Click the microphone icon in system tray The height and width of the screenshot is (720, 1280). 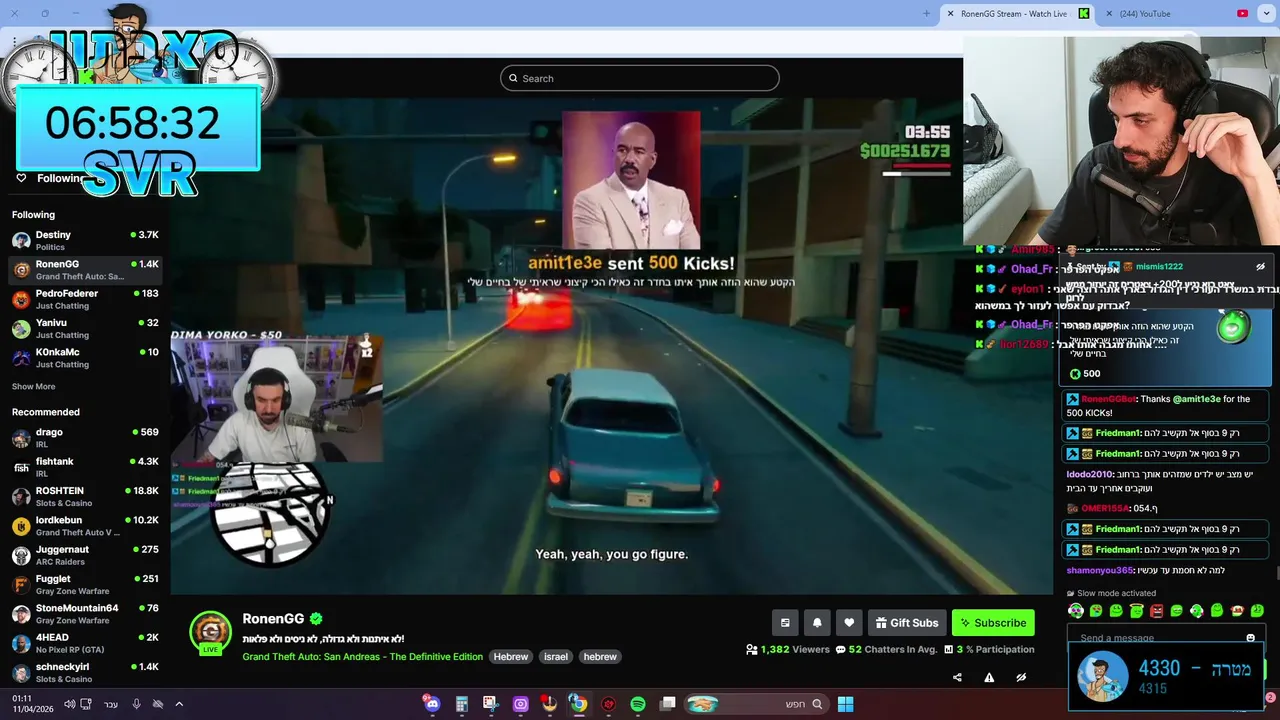click(136, 704)
